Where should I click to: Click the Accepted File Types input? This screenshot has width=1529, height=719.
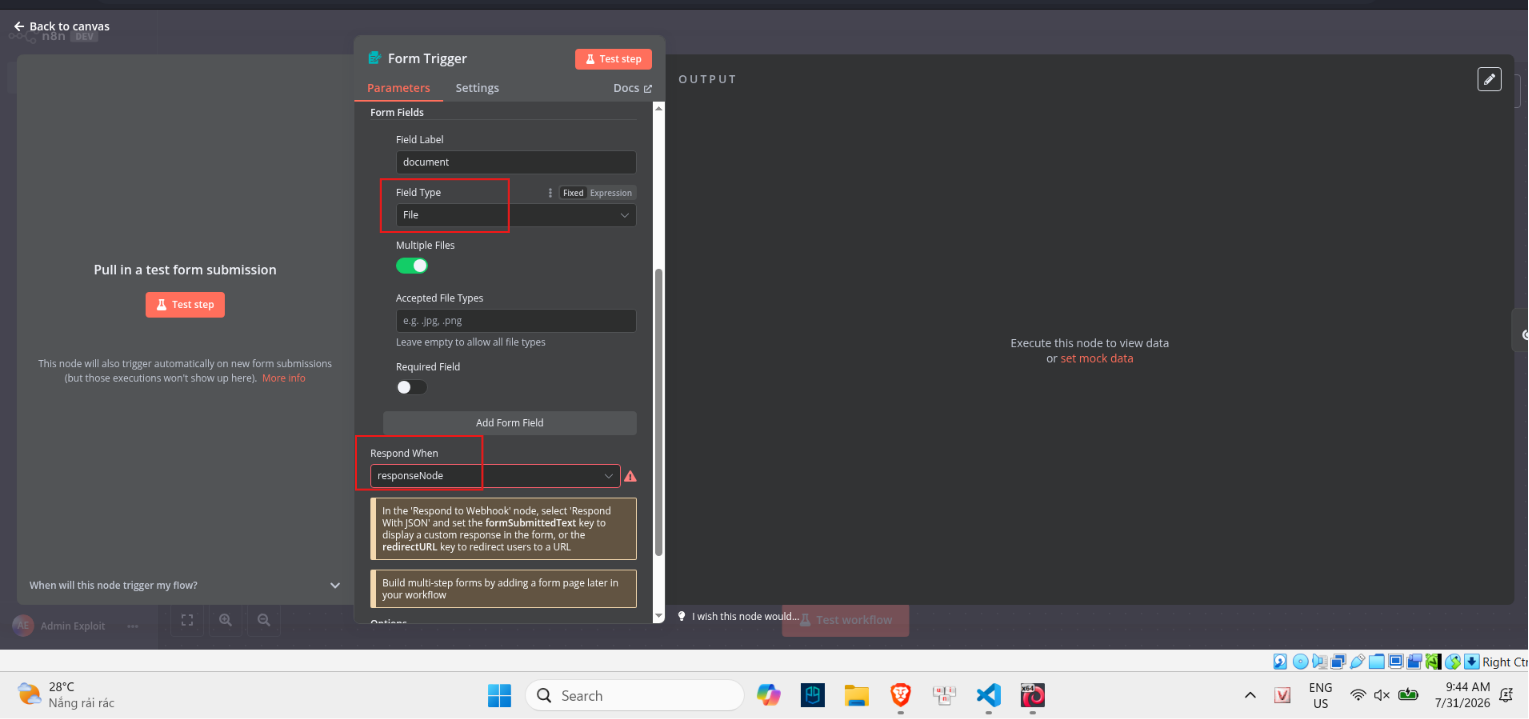(516, 321)
